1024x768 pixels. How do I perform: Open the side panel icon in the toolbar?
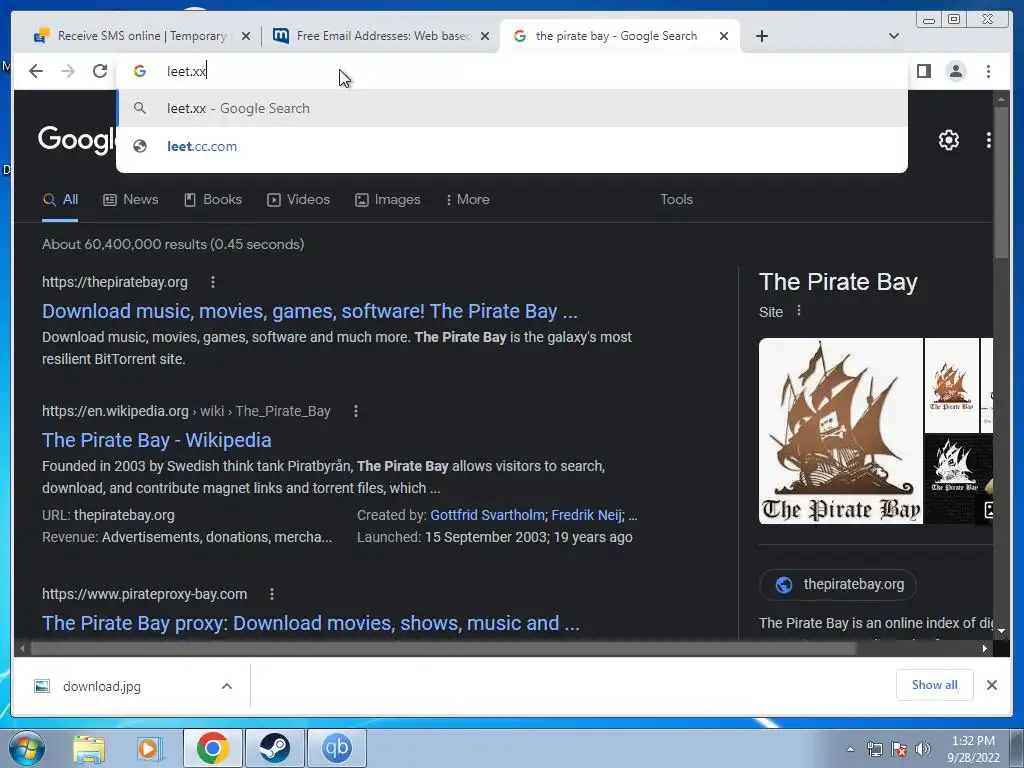(x=923, y=71)
